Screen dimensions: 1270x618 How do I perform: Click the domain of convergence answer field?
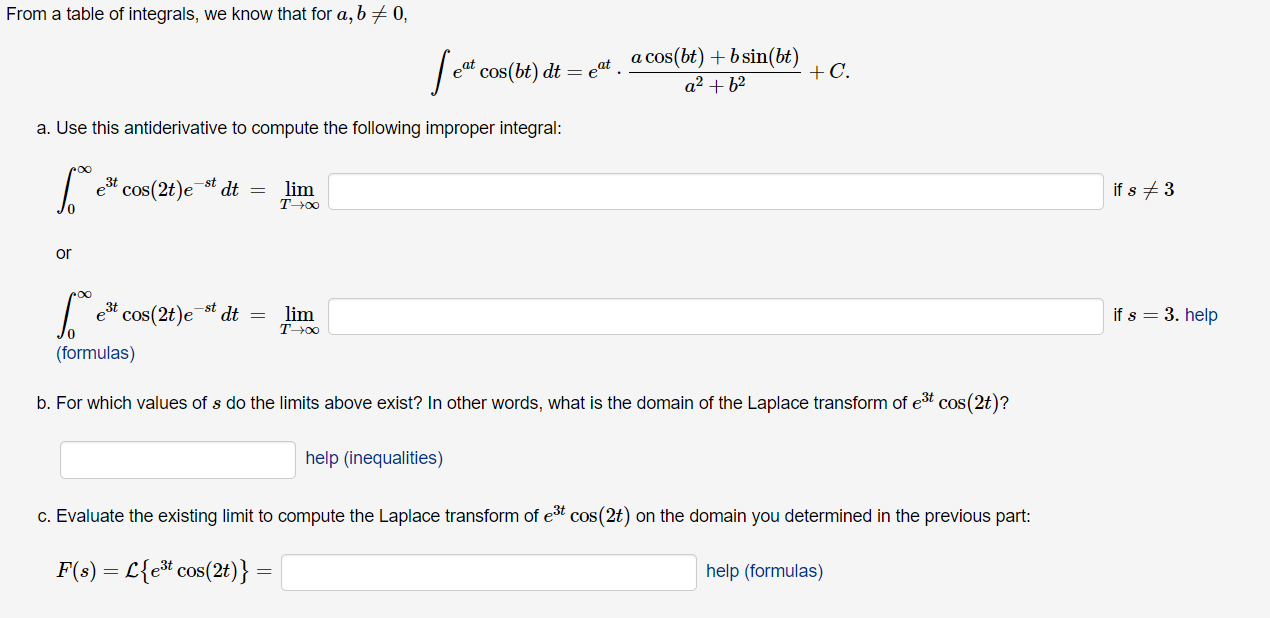pyautogui.click(x=177, y=459)
